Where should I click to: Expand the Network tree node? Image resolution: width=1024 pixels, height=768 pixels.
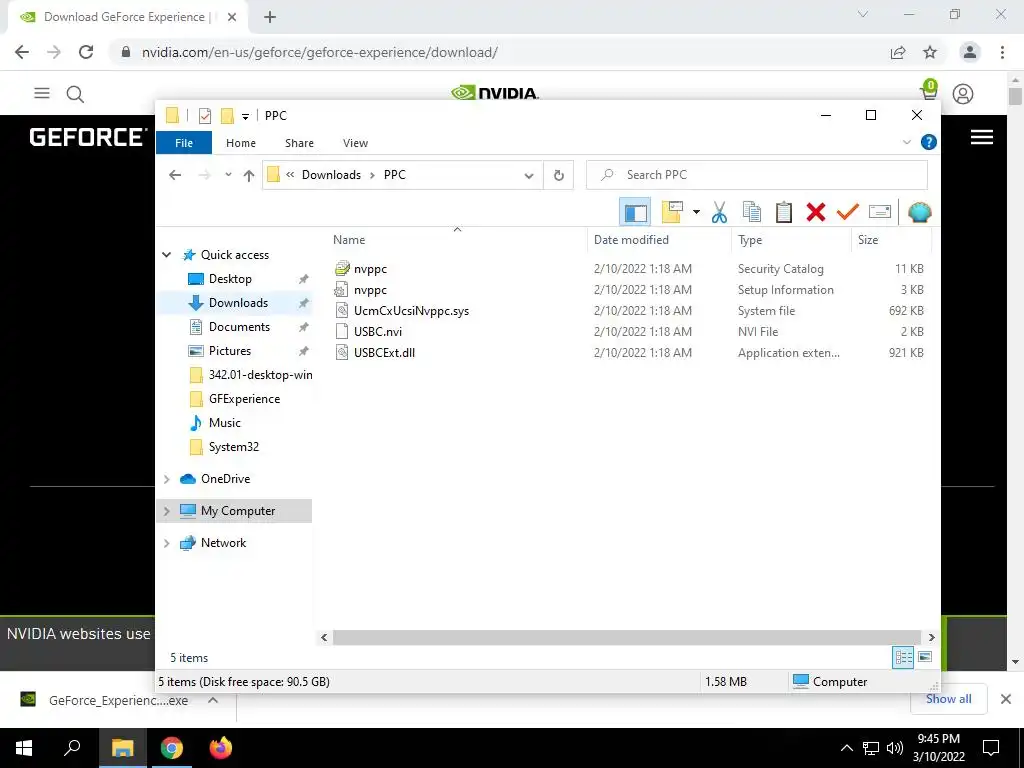point(167,543)
